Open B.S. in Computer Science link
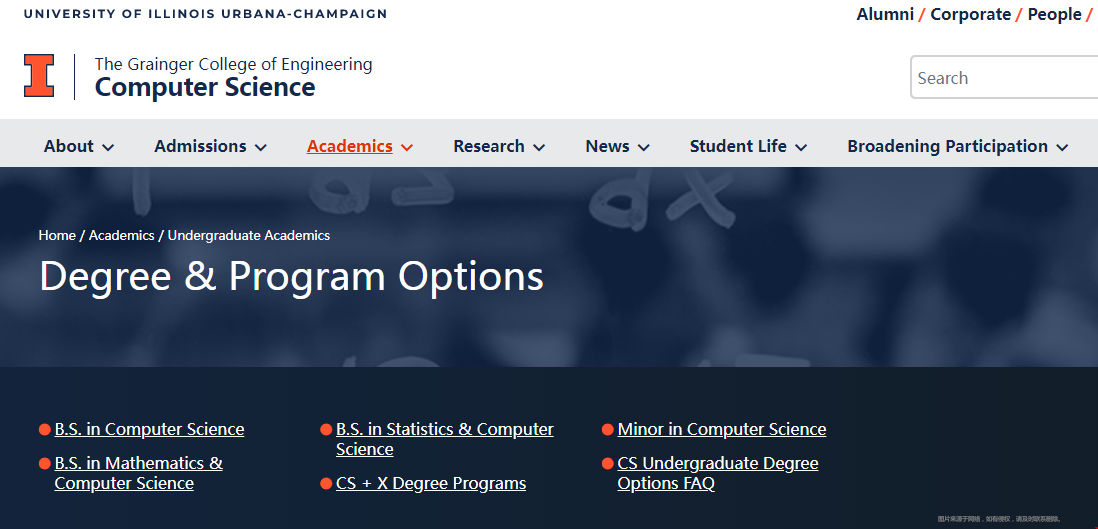 coord(149,429)
